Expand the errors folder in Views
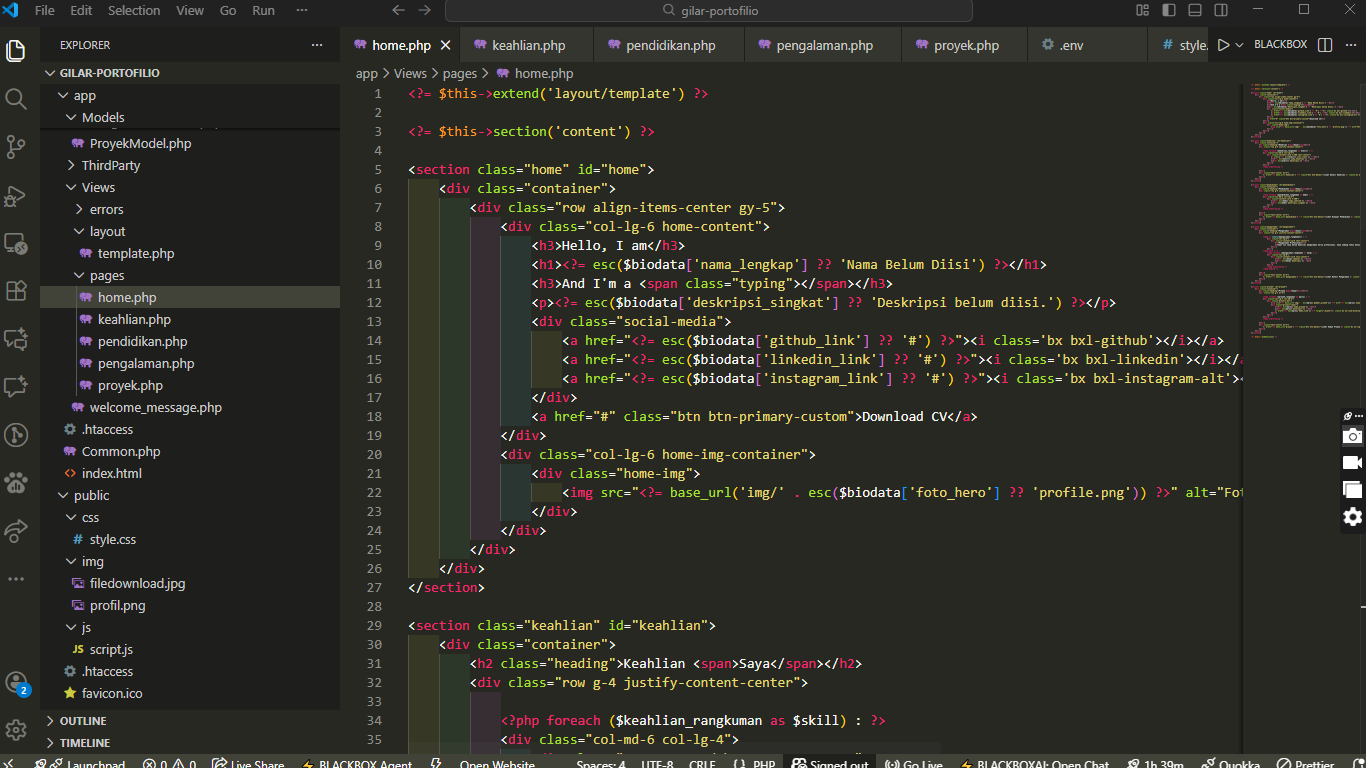The width and height of the screenshot is (1366, 768). click(106, 209)
